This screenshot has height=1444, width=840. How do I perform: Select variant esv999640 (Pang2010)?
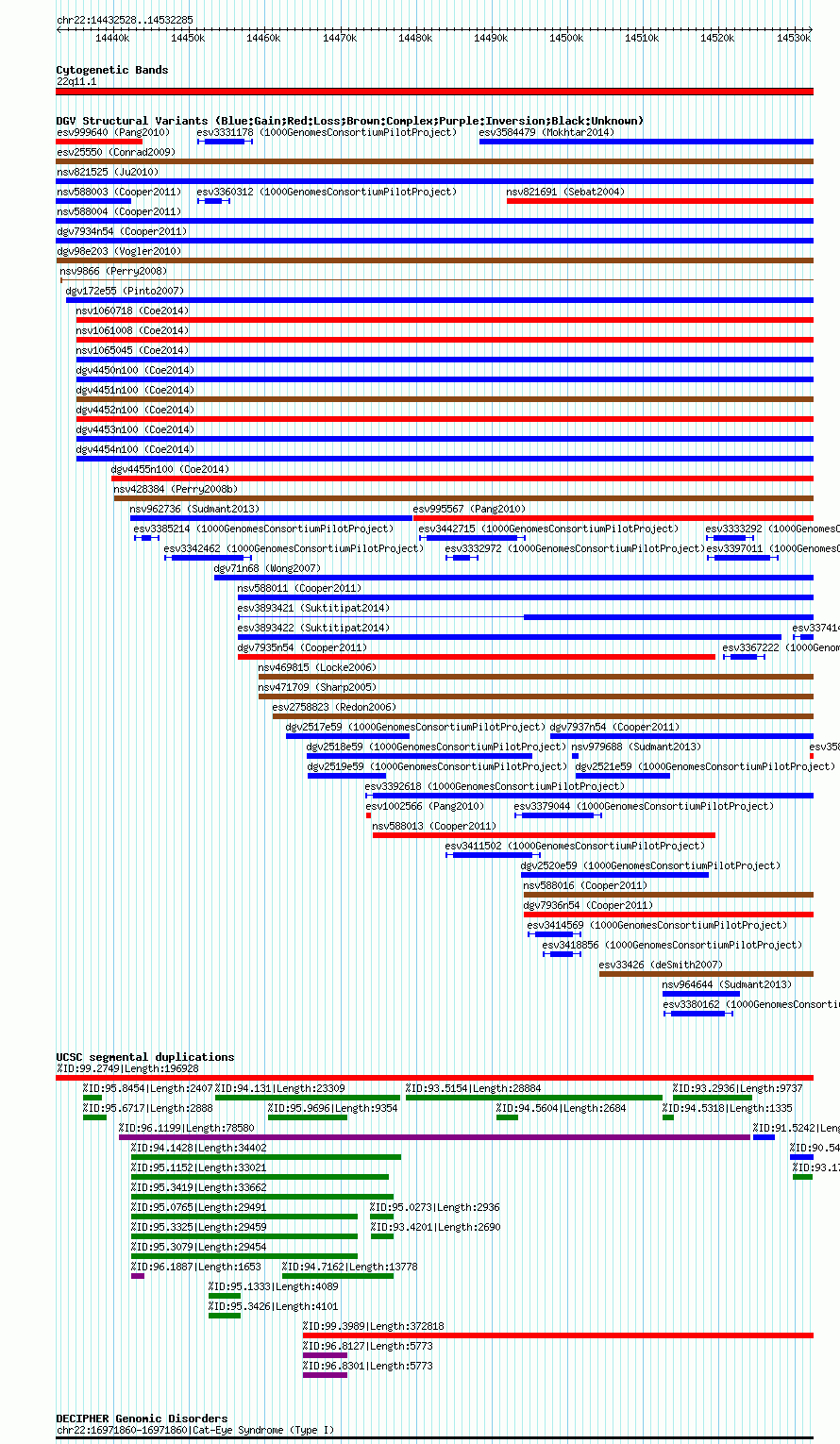pos(99,142)
